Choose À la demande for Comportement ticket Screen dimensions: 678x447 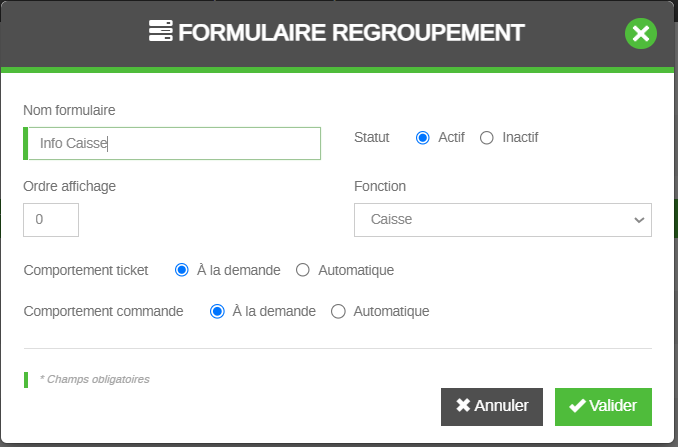pyautogui.click(x=182, y=270)
